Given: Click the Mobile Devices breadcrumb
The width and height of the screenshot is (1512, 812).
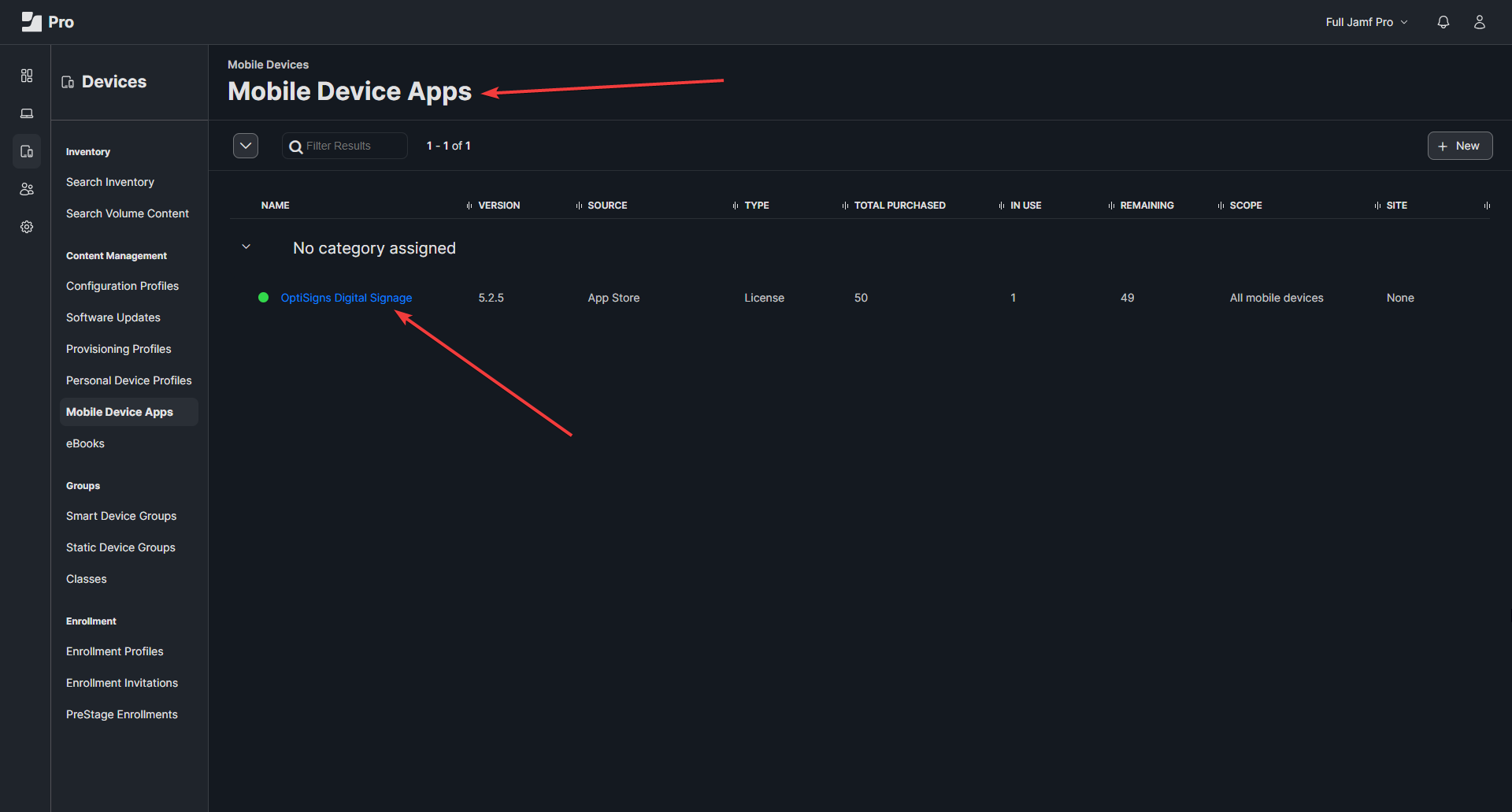Looking at the screenshot, I should point(268,65).
